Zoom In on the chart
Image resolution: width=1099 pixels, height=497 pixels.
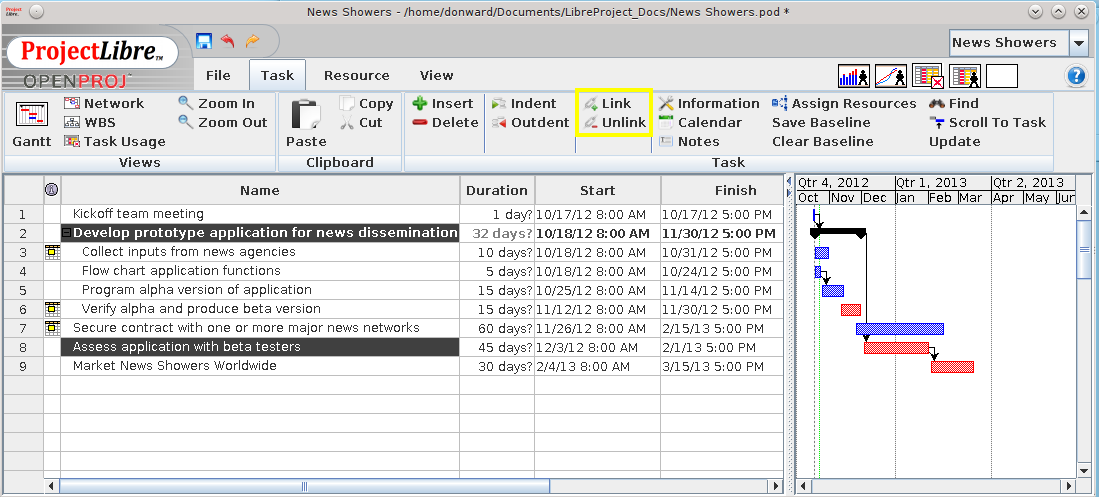[217, 104]
